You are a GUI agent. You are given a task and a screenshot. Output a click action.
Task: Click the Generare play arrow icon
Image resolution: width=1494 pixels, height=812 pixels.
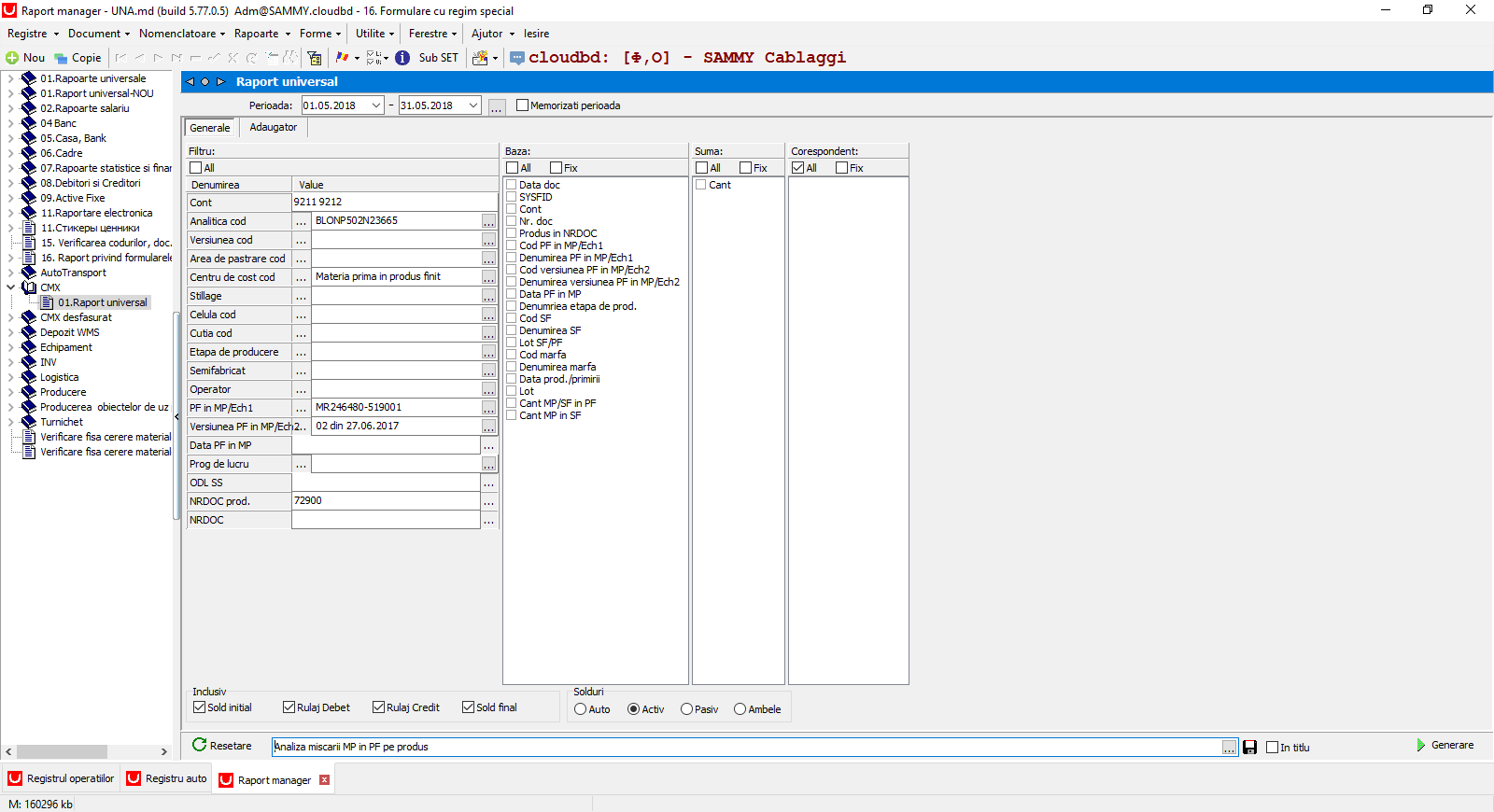pos(1421,745)
